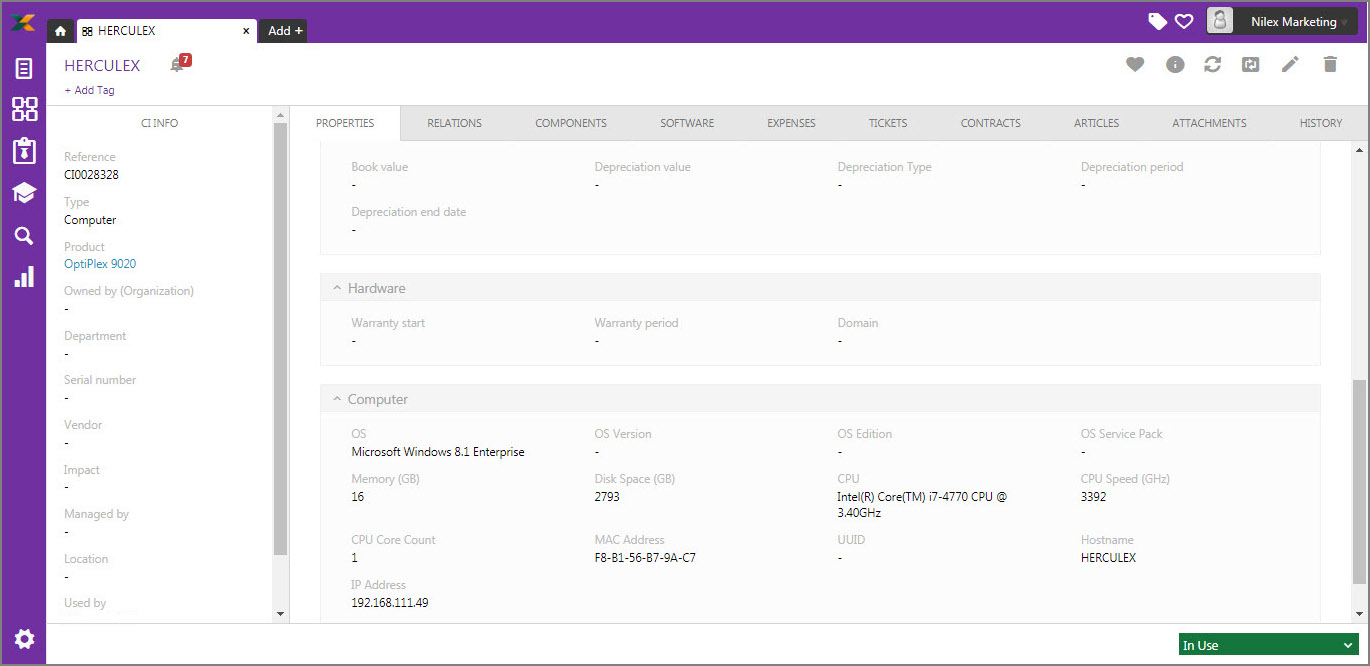Screen dimensions: 1370x666
Task: Click the + Add Tag link
Action: click(x=90, y=90)
